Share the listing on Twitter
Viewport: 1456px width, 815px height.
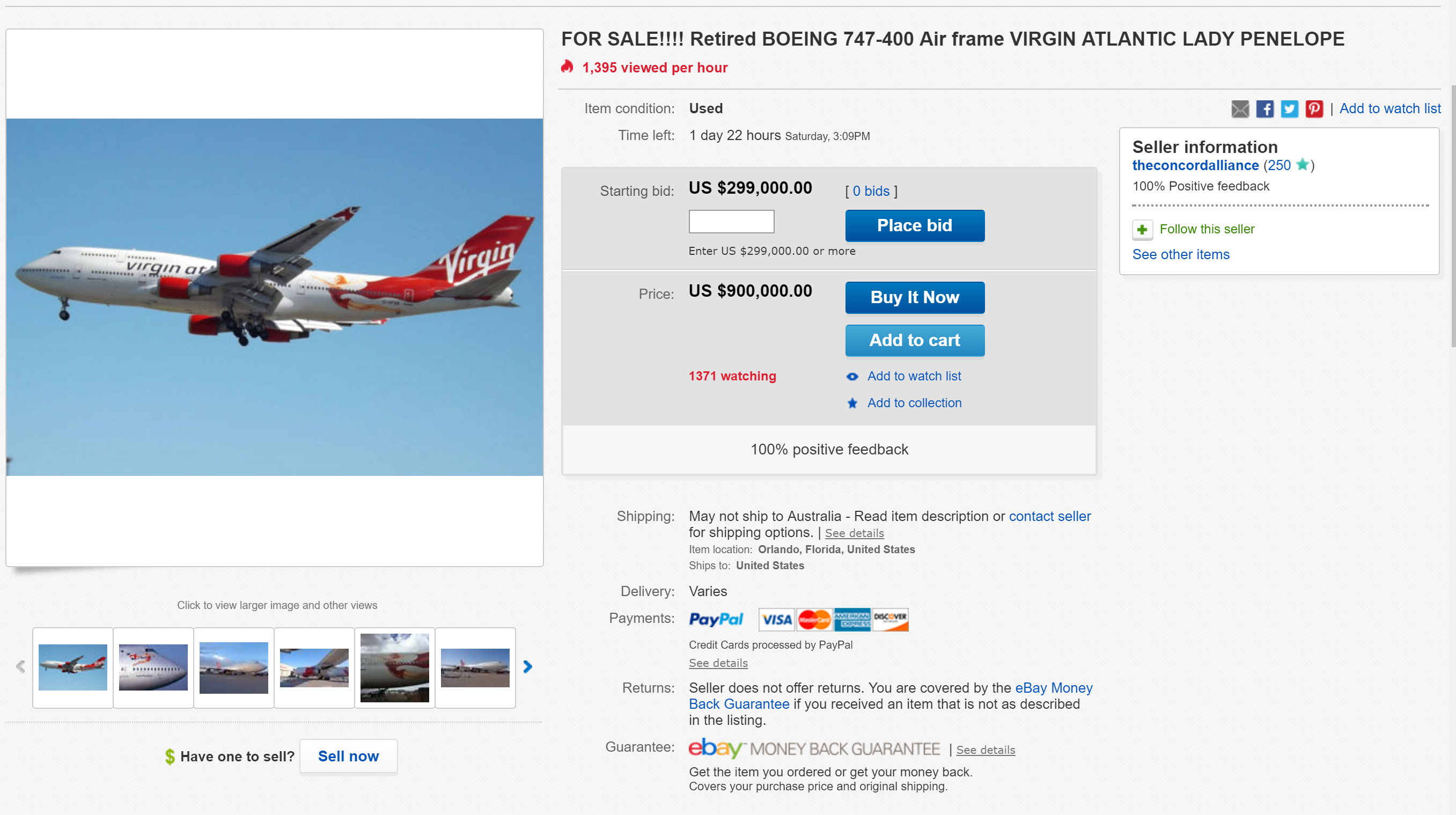tap(1289, 108)
